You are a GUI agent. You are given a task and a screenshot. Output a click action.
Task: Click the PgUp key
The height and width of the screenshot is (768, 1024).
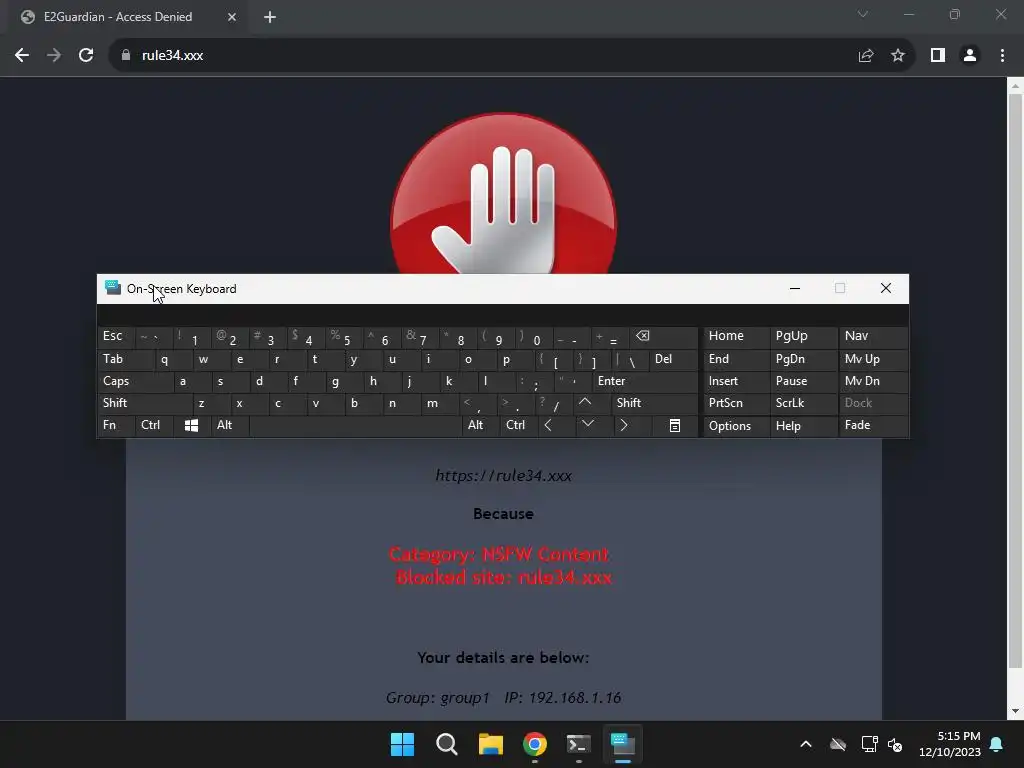(x=803, y=336)
